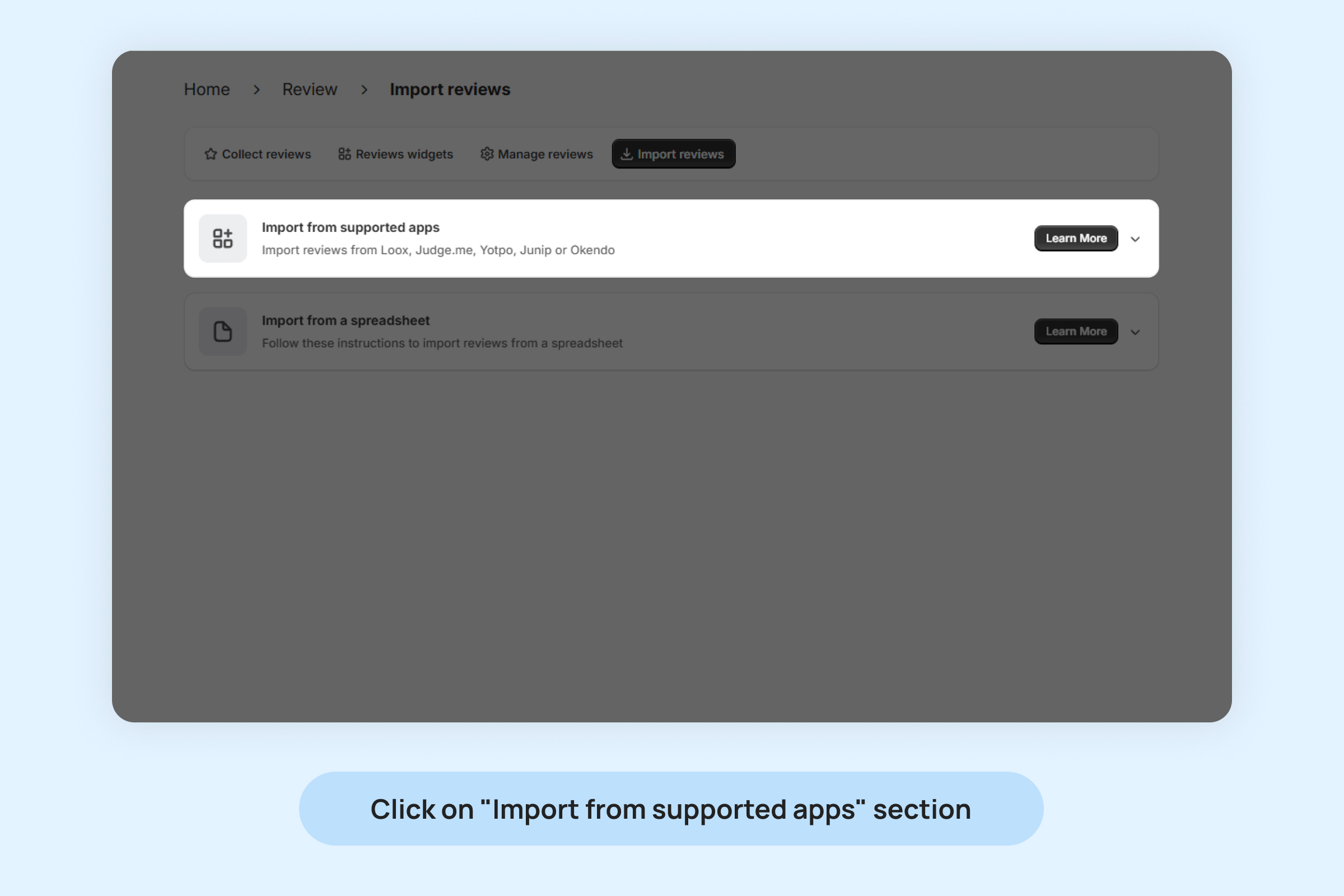Click the chevron separator after Home breadcrumb
1344x896 pixels.
pyautogui.click(x=256, y=90)
